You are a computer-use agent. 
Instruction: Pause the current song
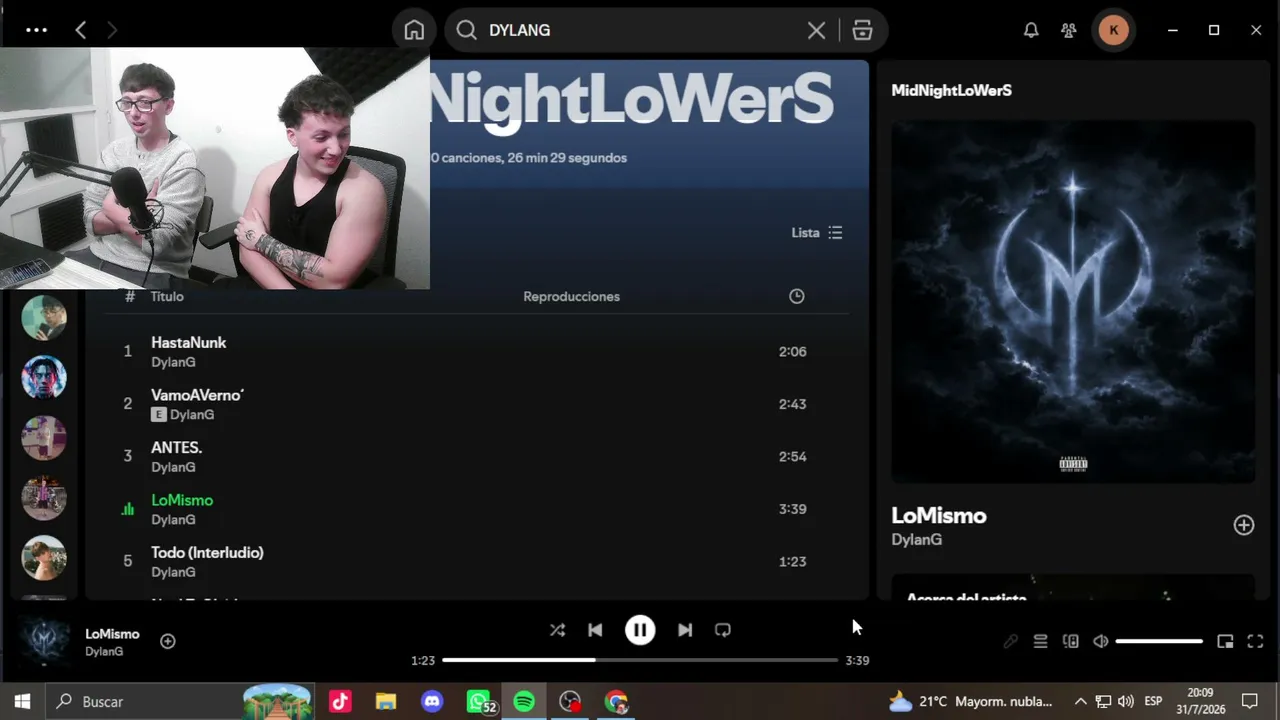[640, 630]
